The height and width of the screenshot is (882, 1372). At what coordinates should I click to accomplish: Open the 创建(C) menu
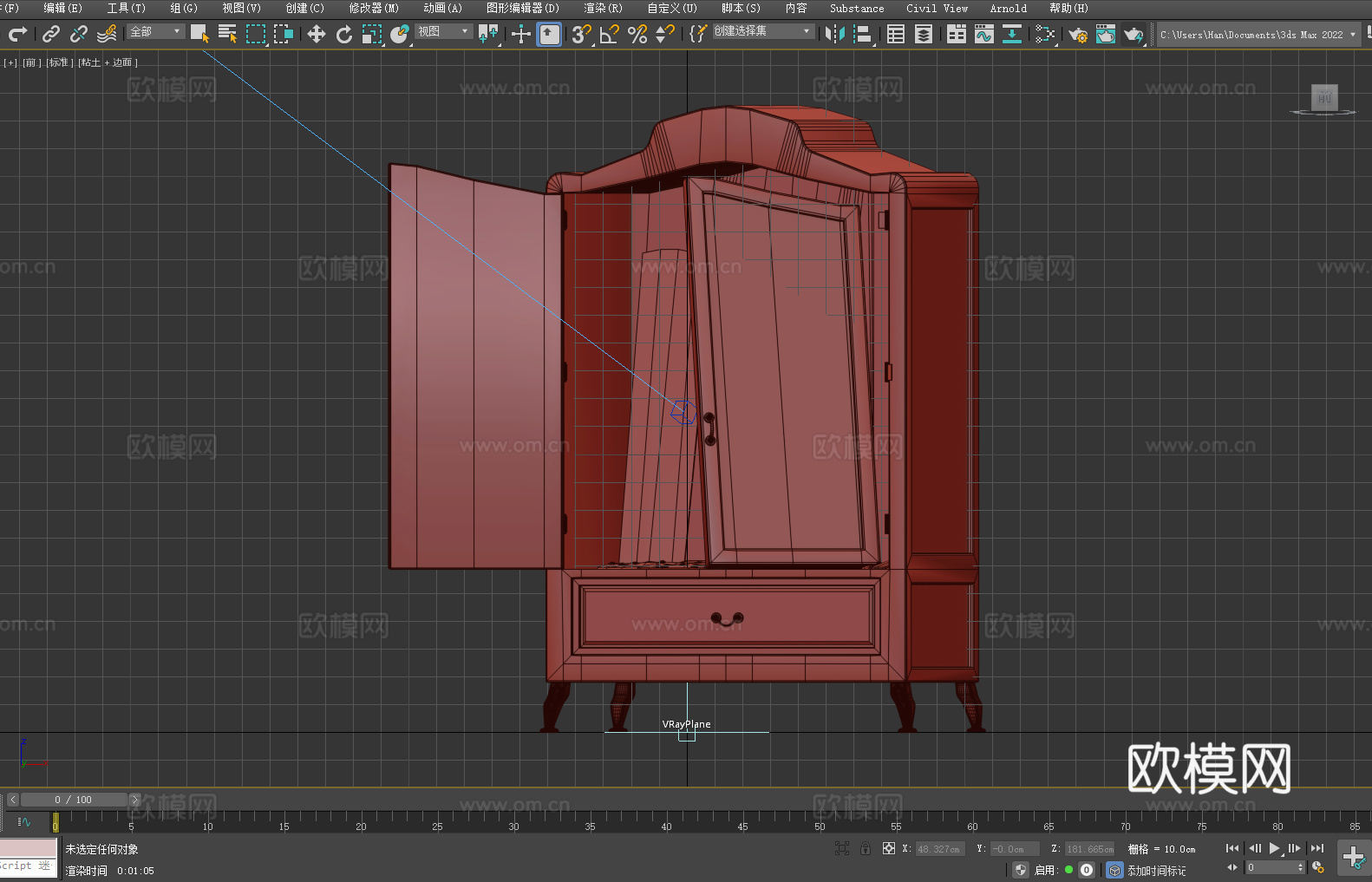(304, 8)
